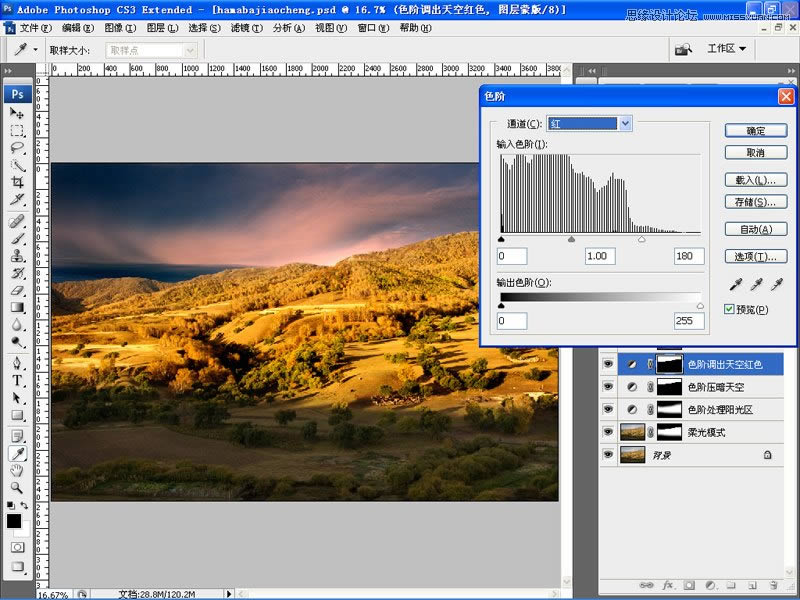
Task: Toggle the 预览 (Preview) checkbox
Action: click(x=730, y=310)
